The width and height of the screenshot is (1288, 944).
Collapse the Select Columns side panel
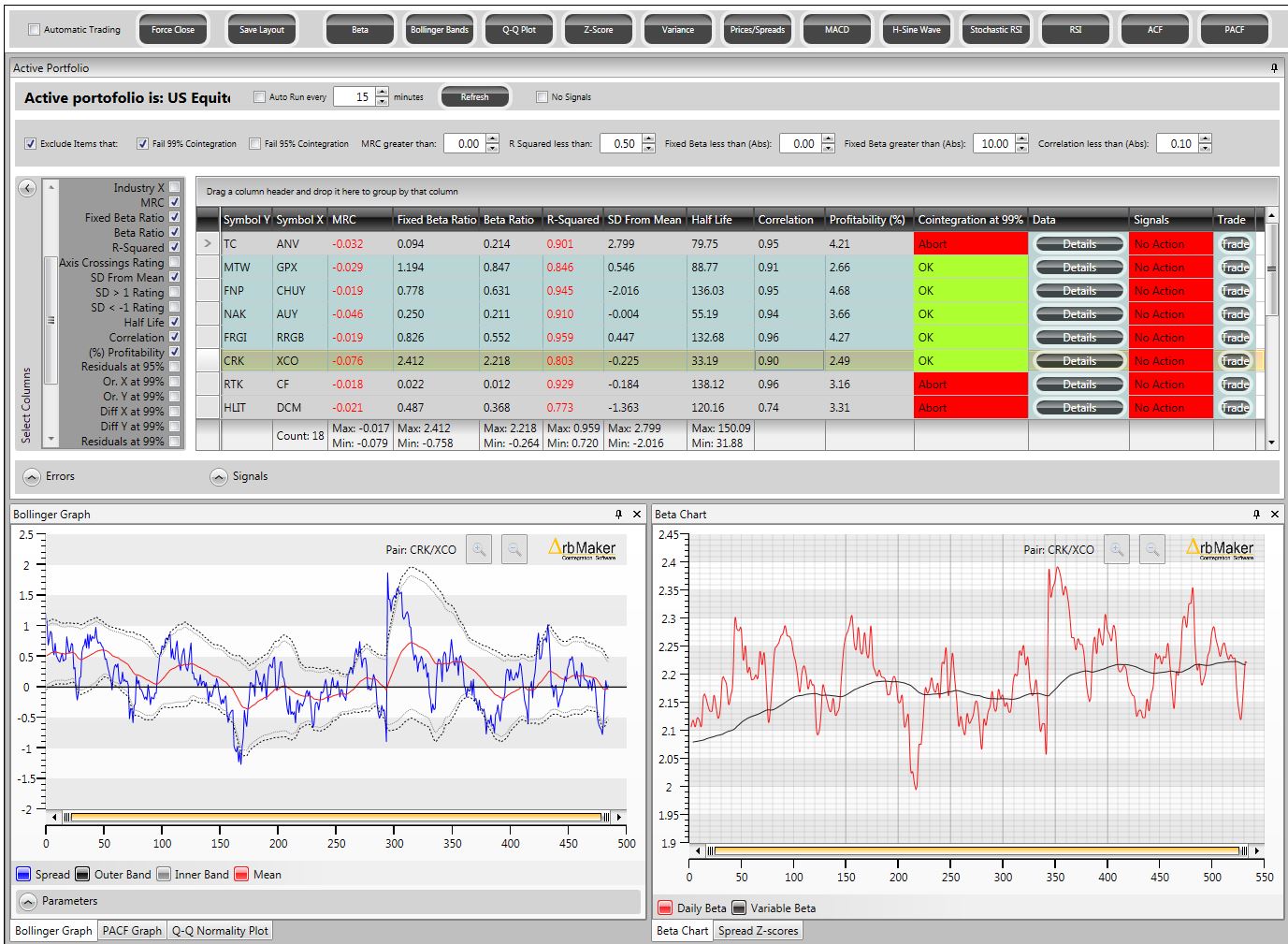coord(27,188)
